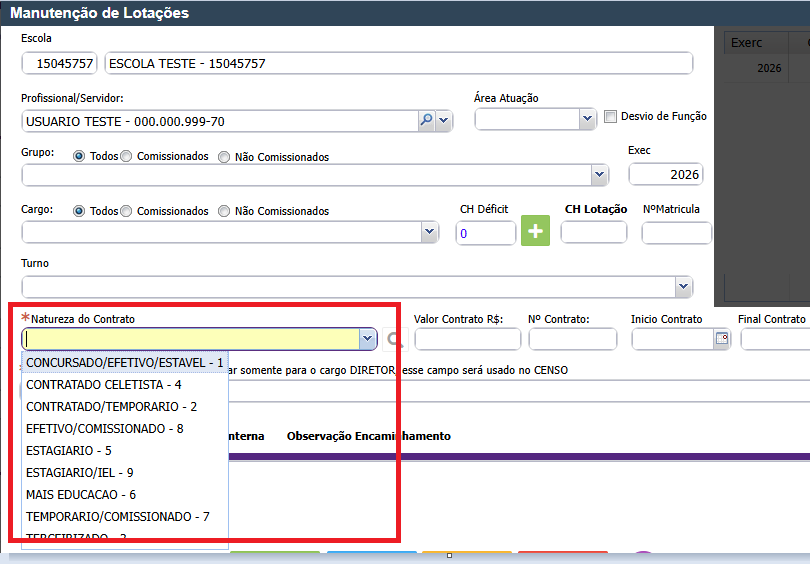Click the CH Lotação input field
Viewport: 810px width, 564px height.
593,233
